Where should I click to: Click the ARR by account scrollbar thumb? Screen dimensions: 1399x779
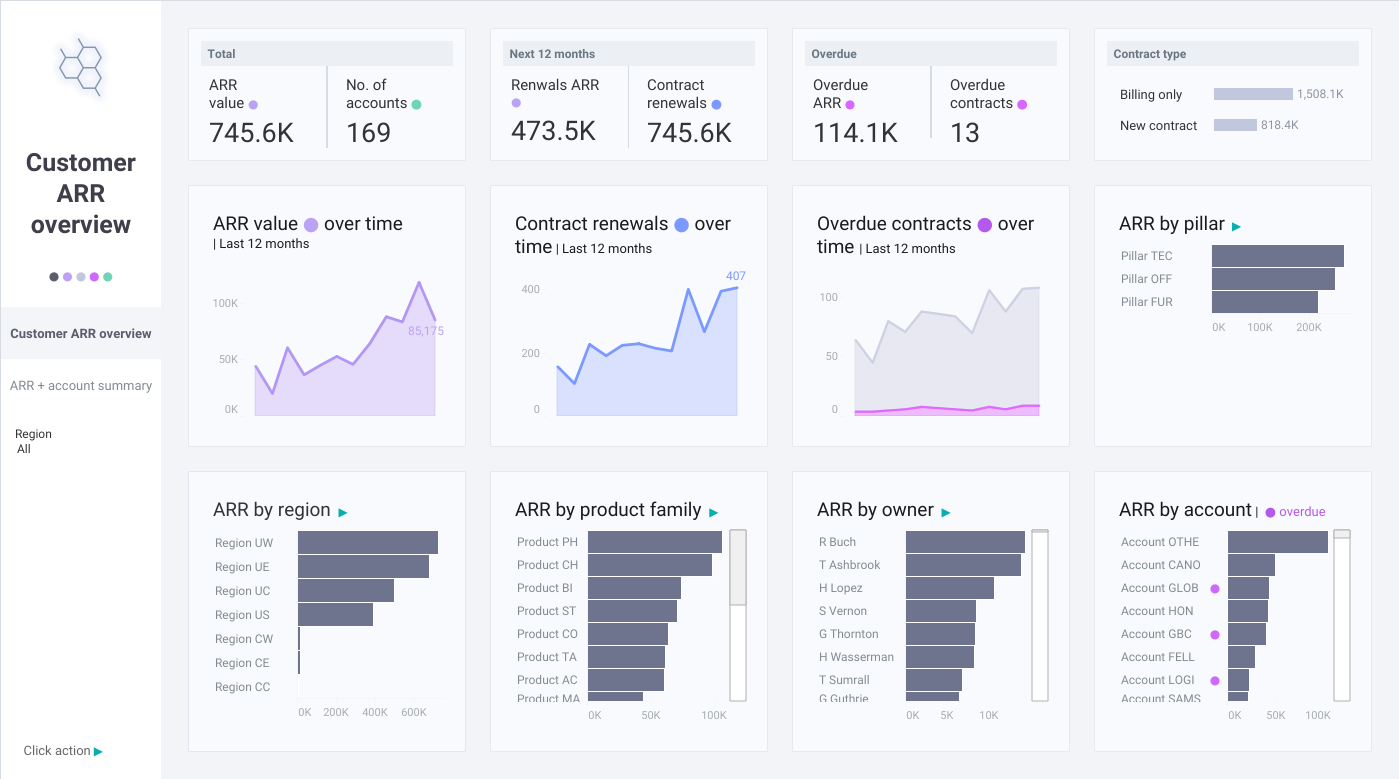1342,534
